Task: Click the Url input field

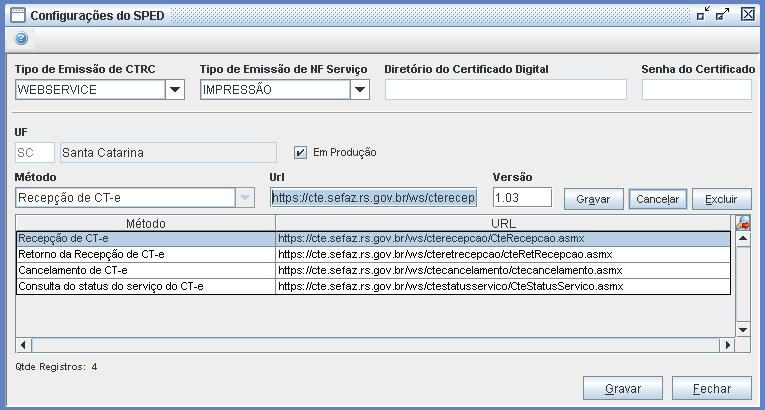Action: point(374,198)
